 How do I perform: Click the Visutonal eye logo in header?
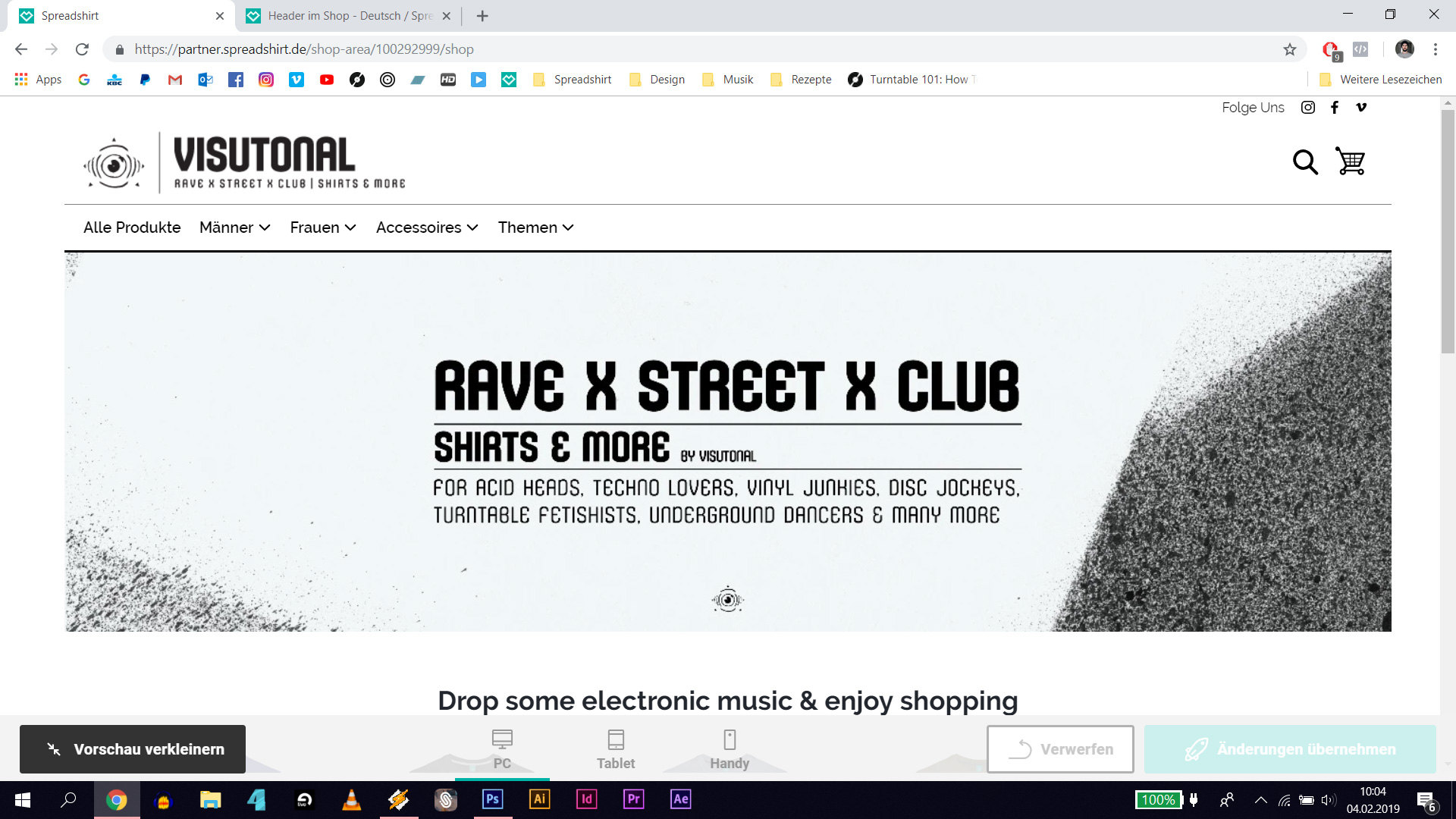click(114, 164)
